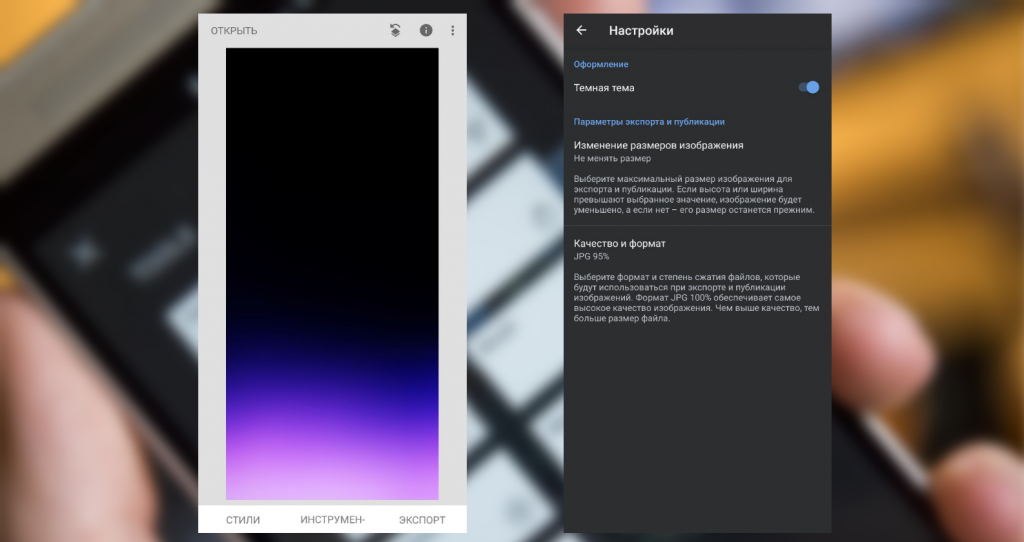This screenshot has width=1024, height=542.
Task: Switch to the СТИЛИ tab
Action: pos(243,520)
